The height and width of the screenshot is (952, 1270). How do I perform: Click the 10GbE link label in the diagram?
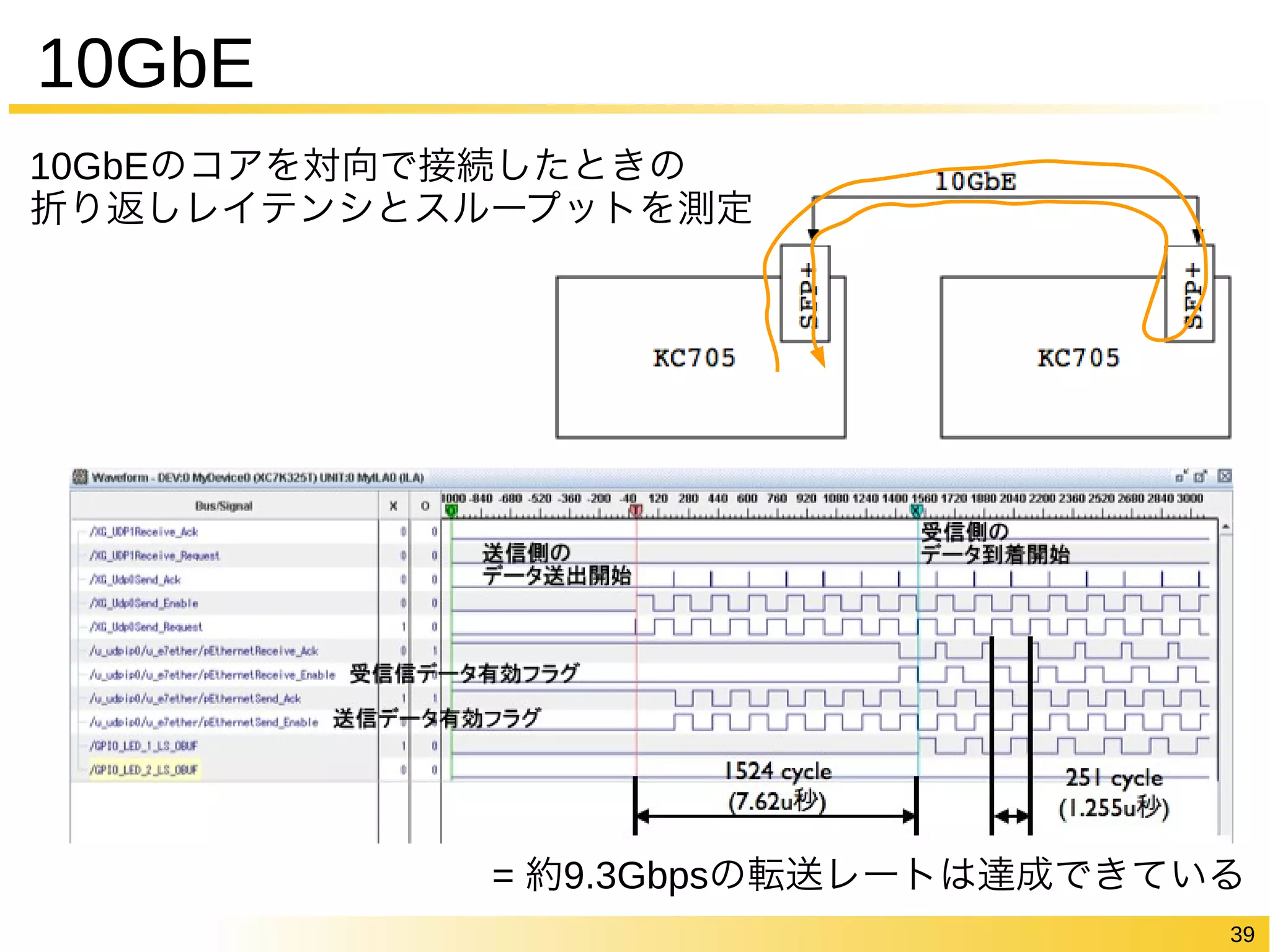(x=975, y=181)
